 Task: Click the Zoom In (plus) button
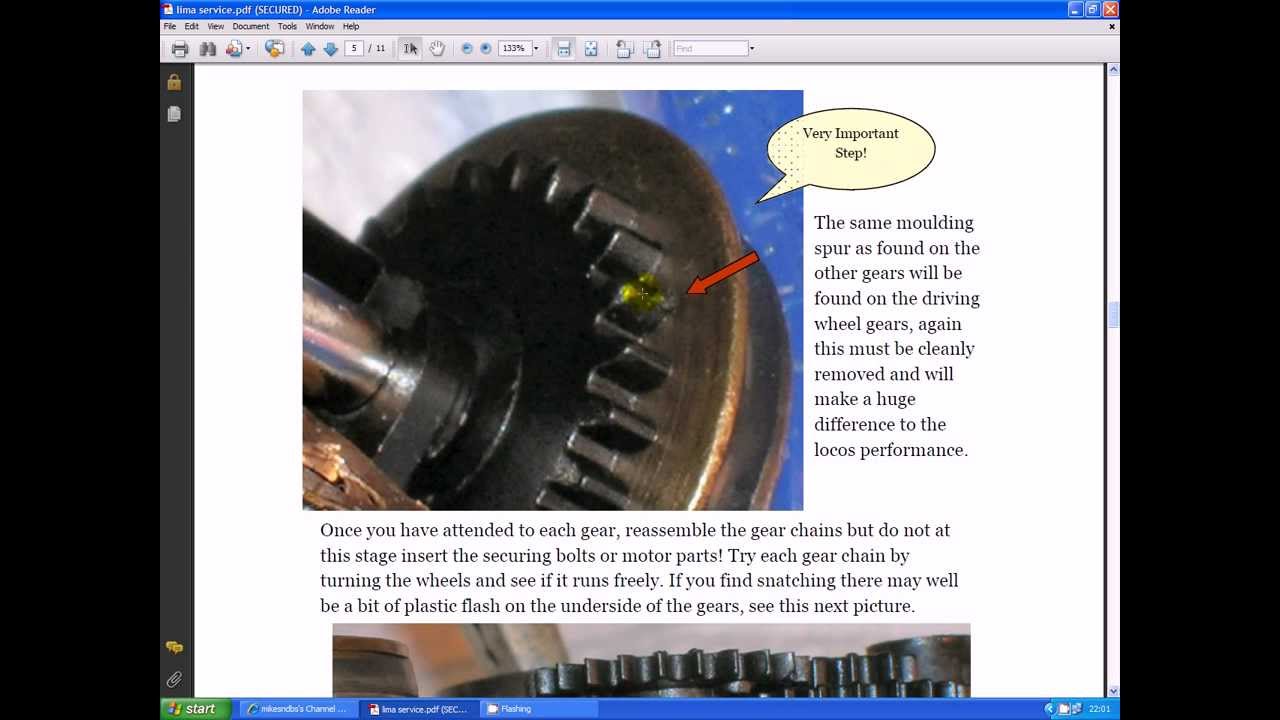click(486, 49)
